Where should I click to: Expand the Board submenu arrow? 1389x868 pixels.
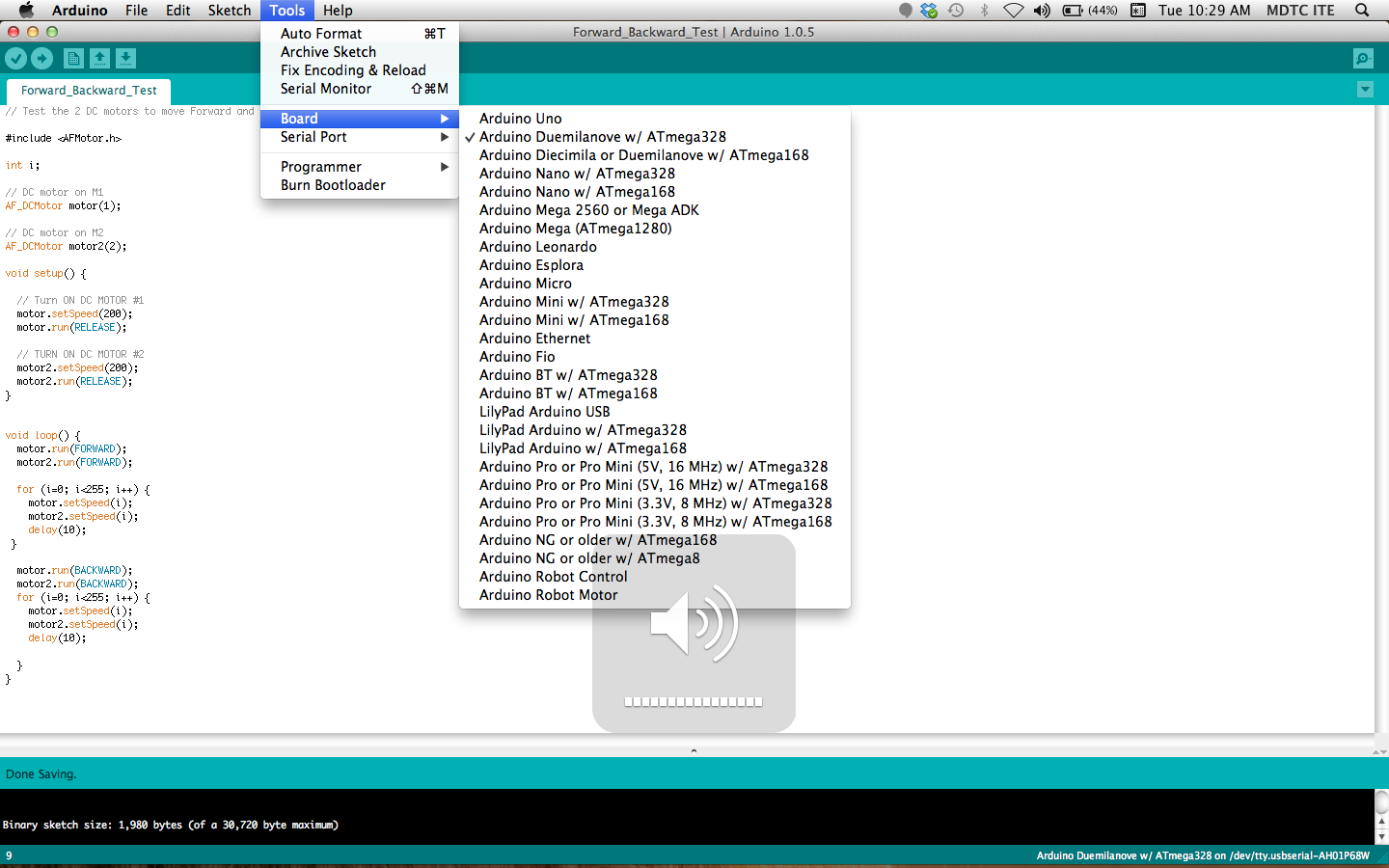pos(445,119)
